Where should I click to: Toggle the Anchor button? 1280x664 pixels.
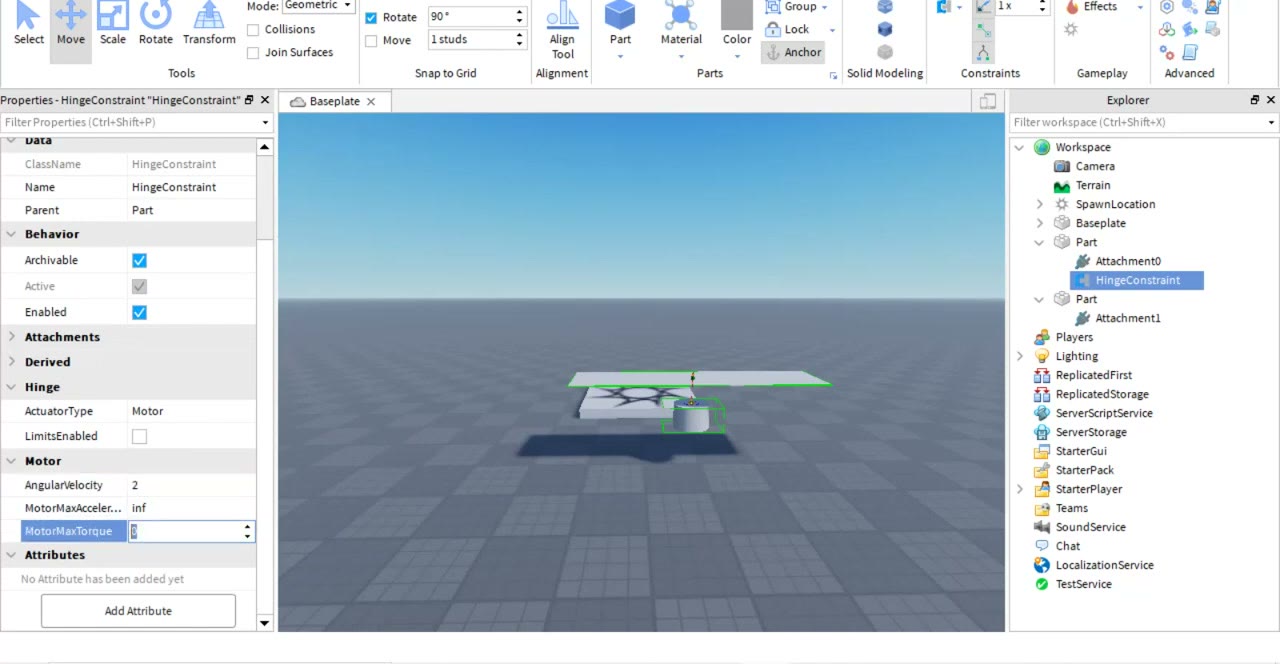pyautogui.click(x=793, y=52)
